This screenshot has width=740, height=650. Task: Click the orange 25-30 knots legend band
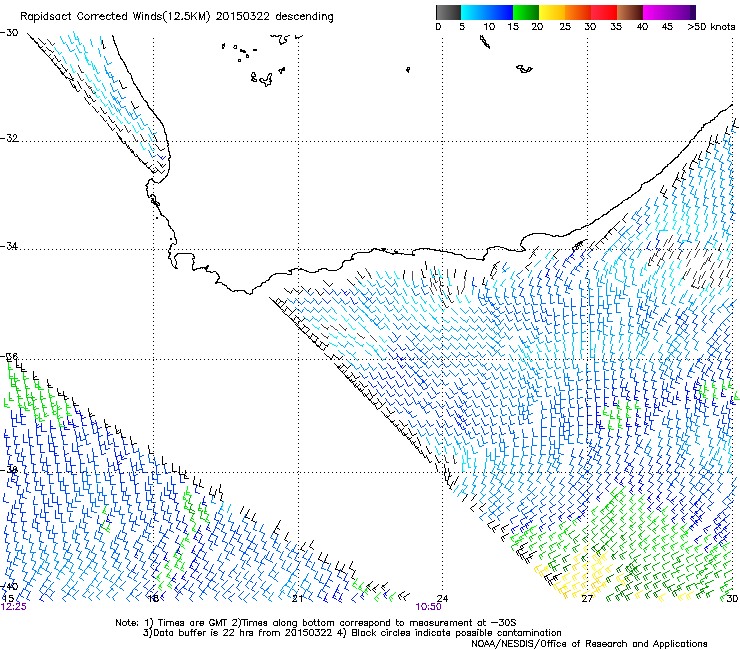coord(578,12)
